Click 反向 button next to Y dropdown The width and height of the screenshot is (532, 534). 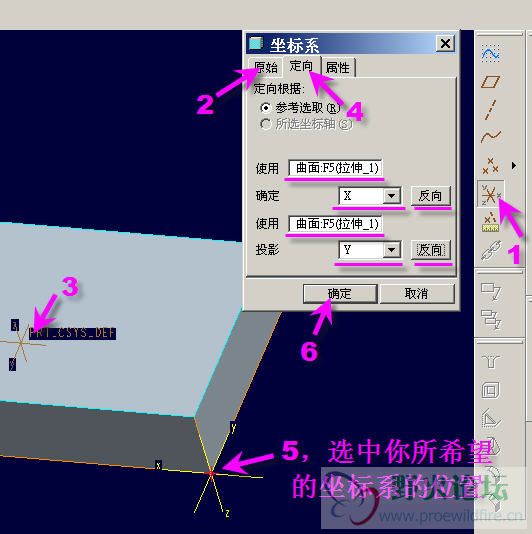431,250
